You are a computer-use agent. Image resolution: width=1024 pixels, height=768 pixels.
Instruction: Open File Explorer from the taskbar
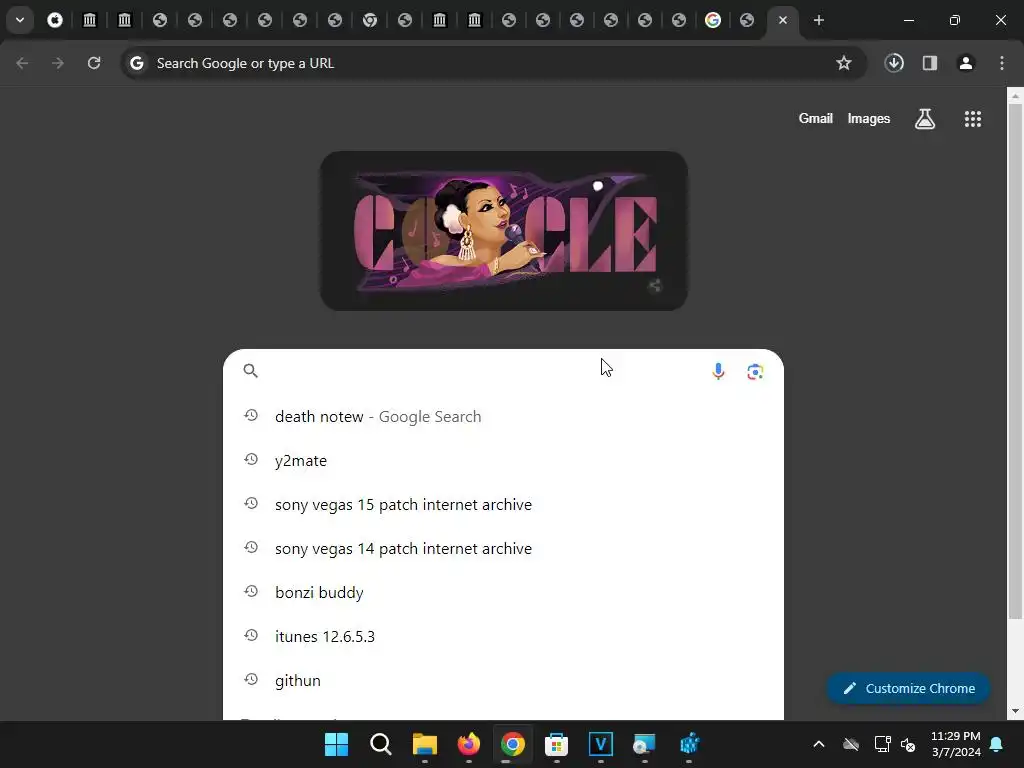424,744
